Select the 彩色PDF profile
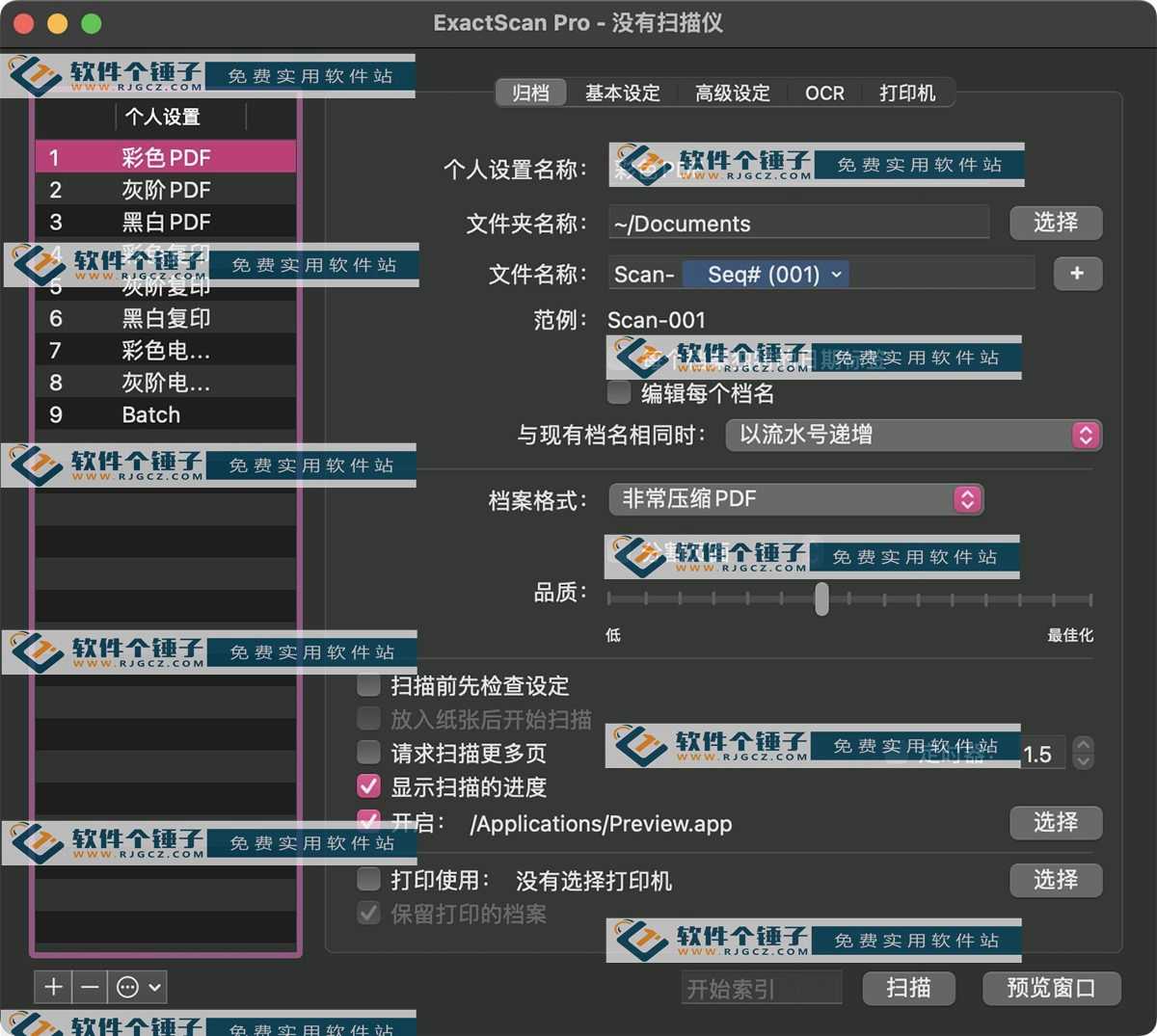Viewport: 1157px width, 1036px height. tap(166, 157)
